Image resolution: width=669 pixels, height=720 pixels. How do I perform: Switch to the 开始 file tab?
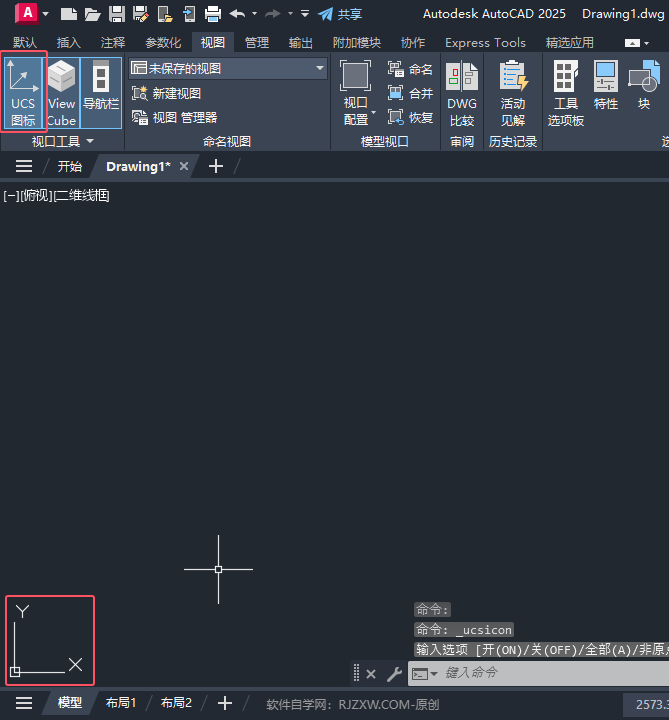click(70, 166)
